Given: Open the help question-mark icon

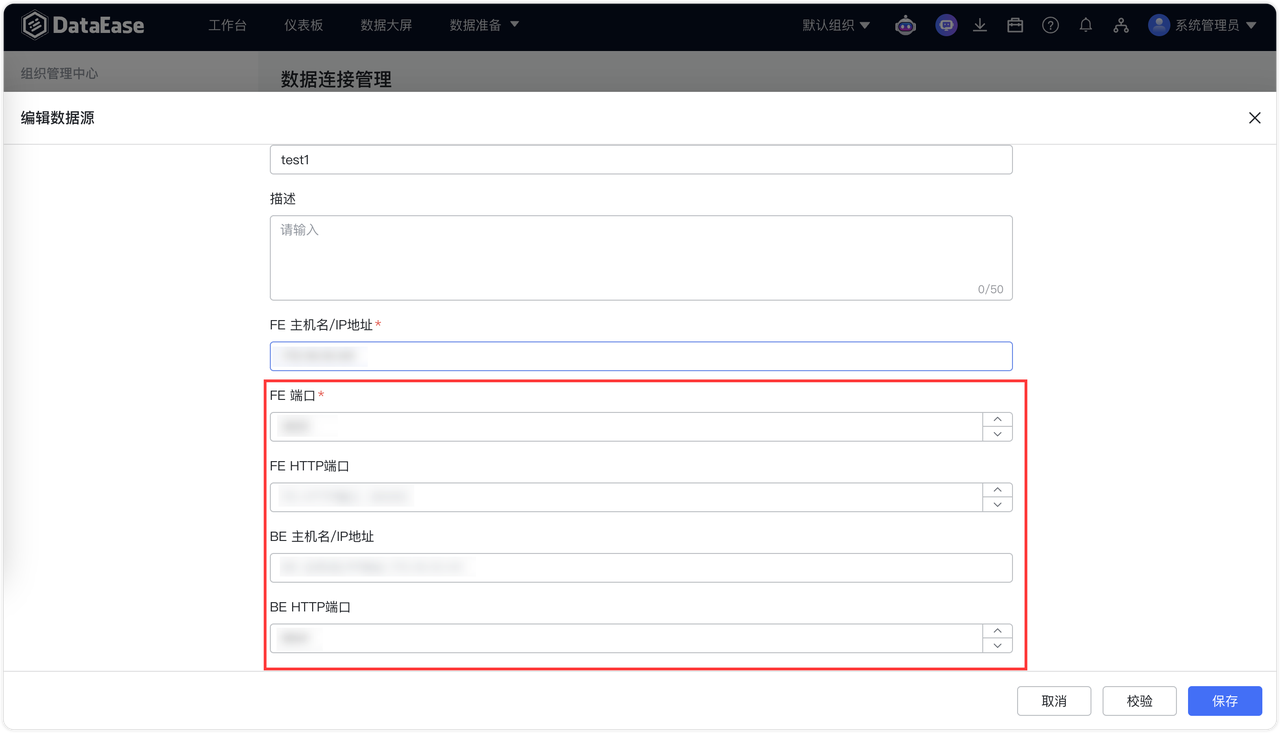Looking at the screenshot, I should pyautogui.click(x=1050, y=25).
